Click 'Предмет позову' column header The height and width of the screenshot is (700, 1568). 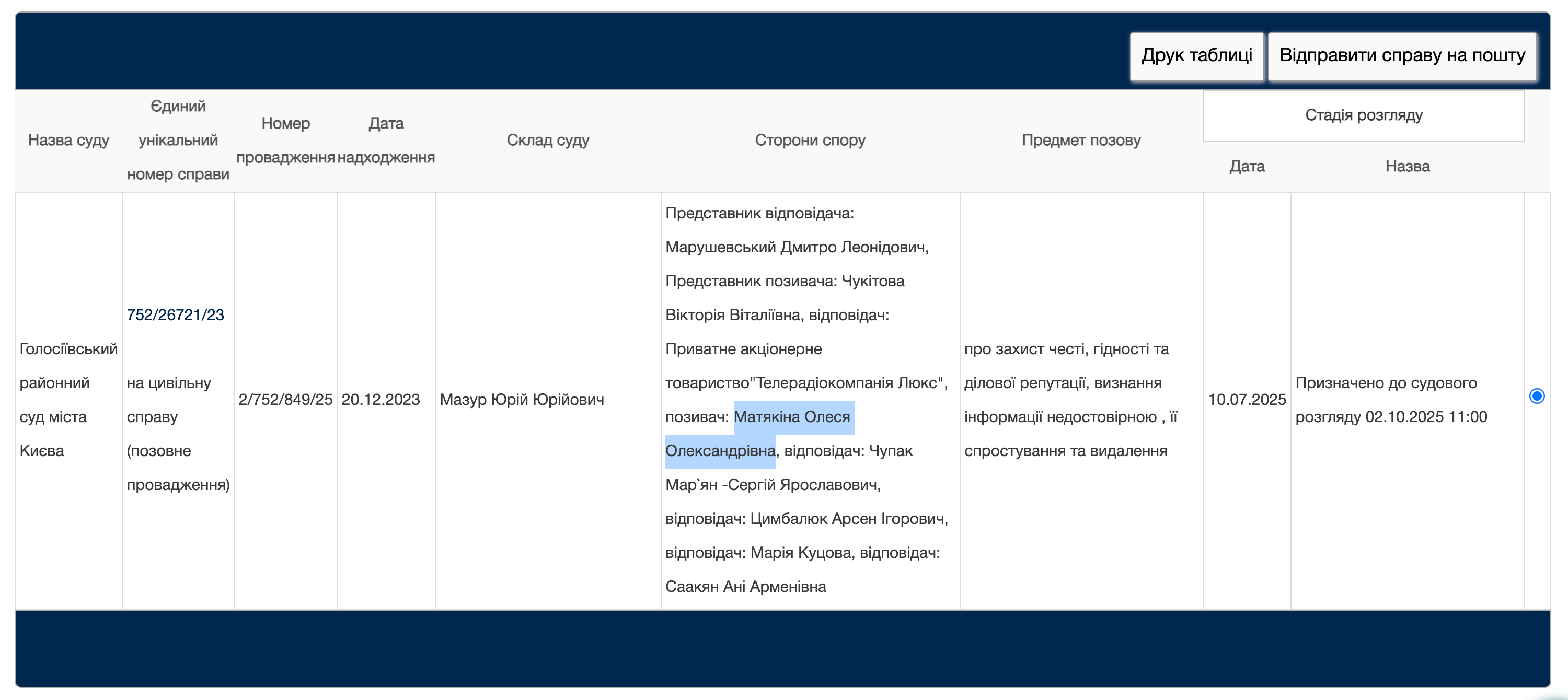pos(1081,141)
